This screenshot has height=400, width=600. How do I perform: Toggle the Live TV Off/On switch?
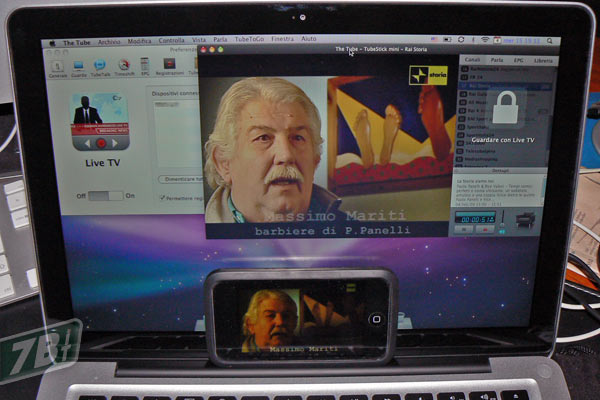(x=105, y=196)
